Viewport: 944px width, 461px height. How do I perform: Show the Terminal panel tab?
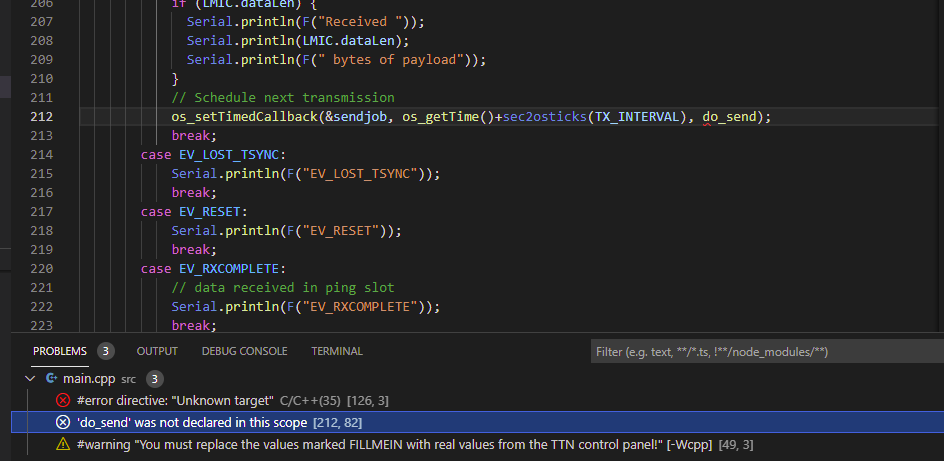[337, 351]
